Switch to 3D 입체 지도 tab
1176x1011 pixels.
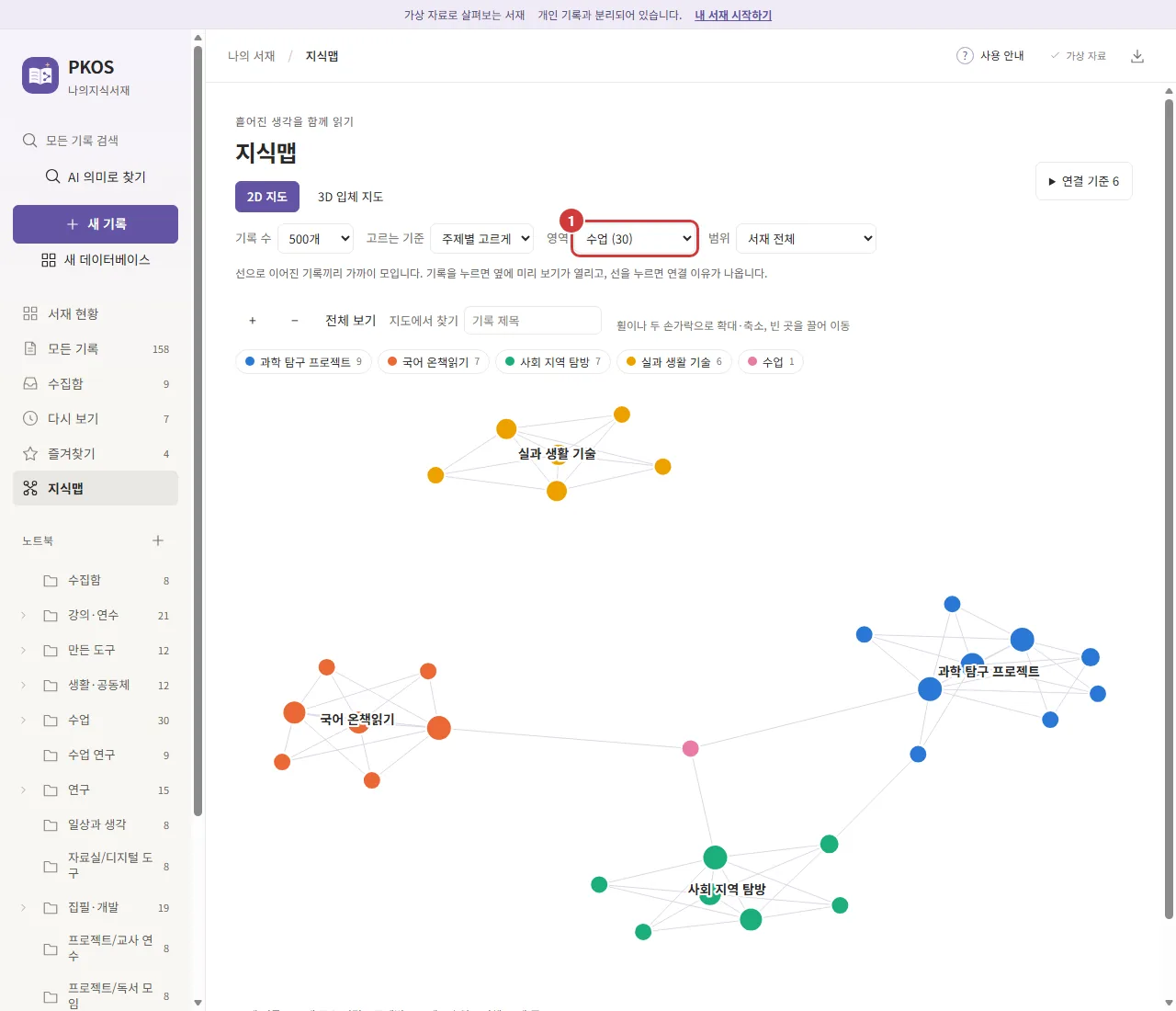(350, 197)
